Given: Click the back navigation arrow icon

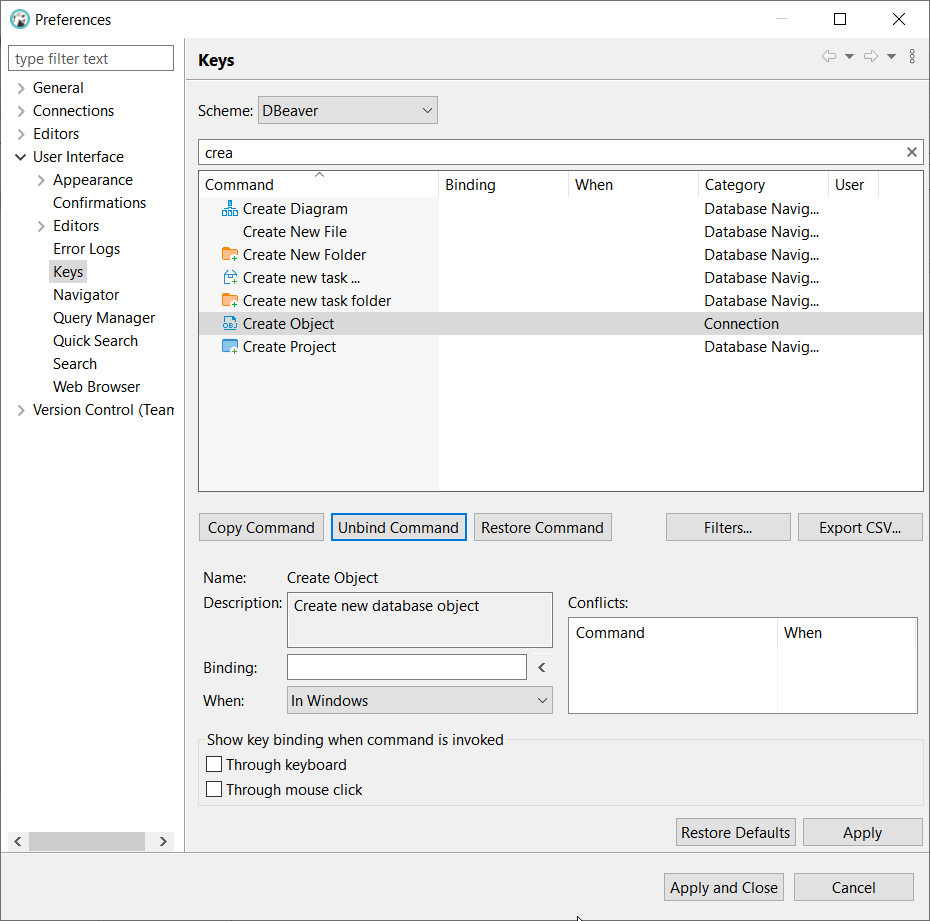Looking at the screenshot, I should [829, 56].
